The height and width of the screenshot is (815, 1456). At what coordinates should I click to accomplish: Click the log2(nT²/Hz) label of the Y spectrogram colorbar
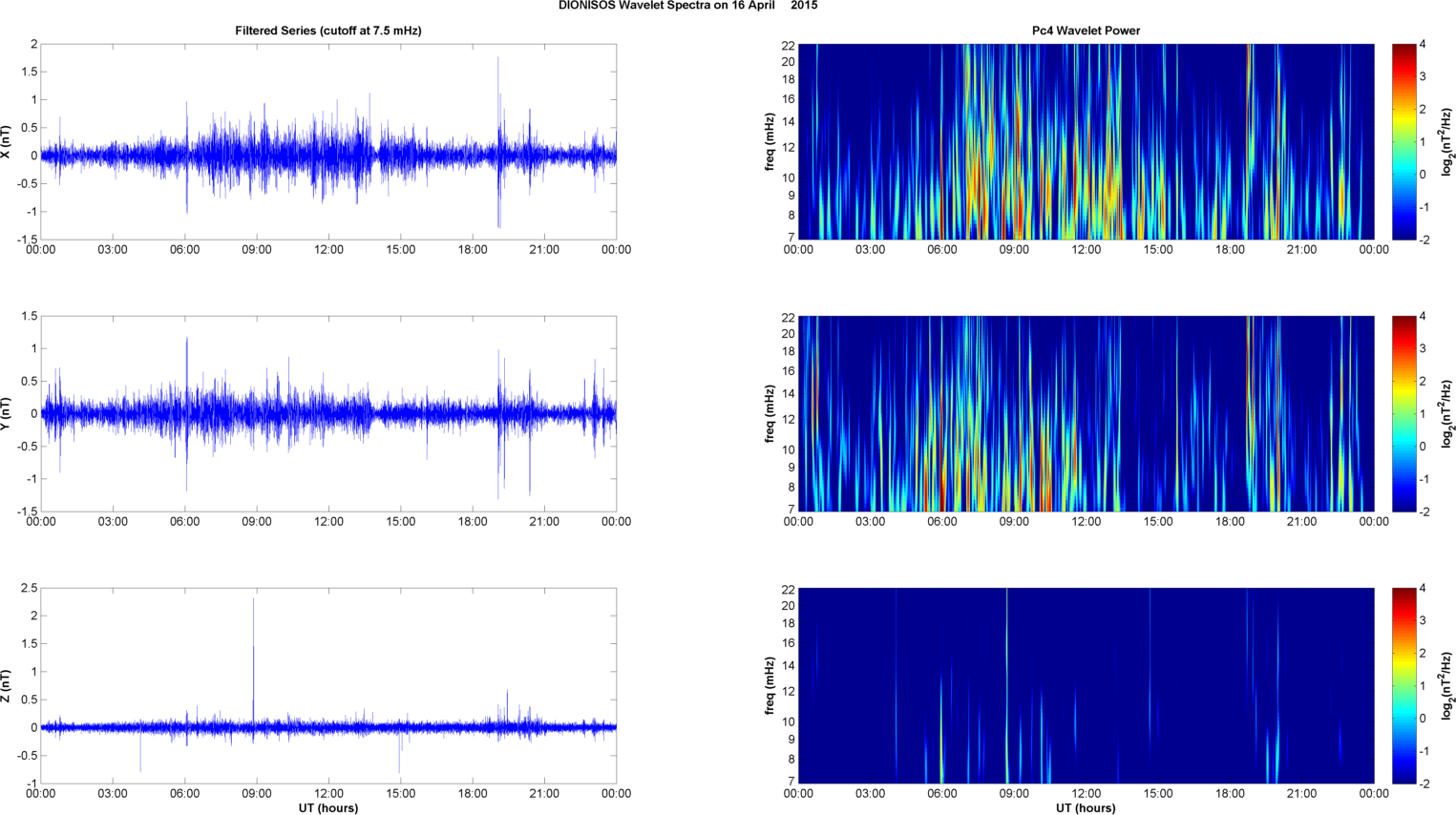point(1447,414)
